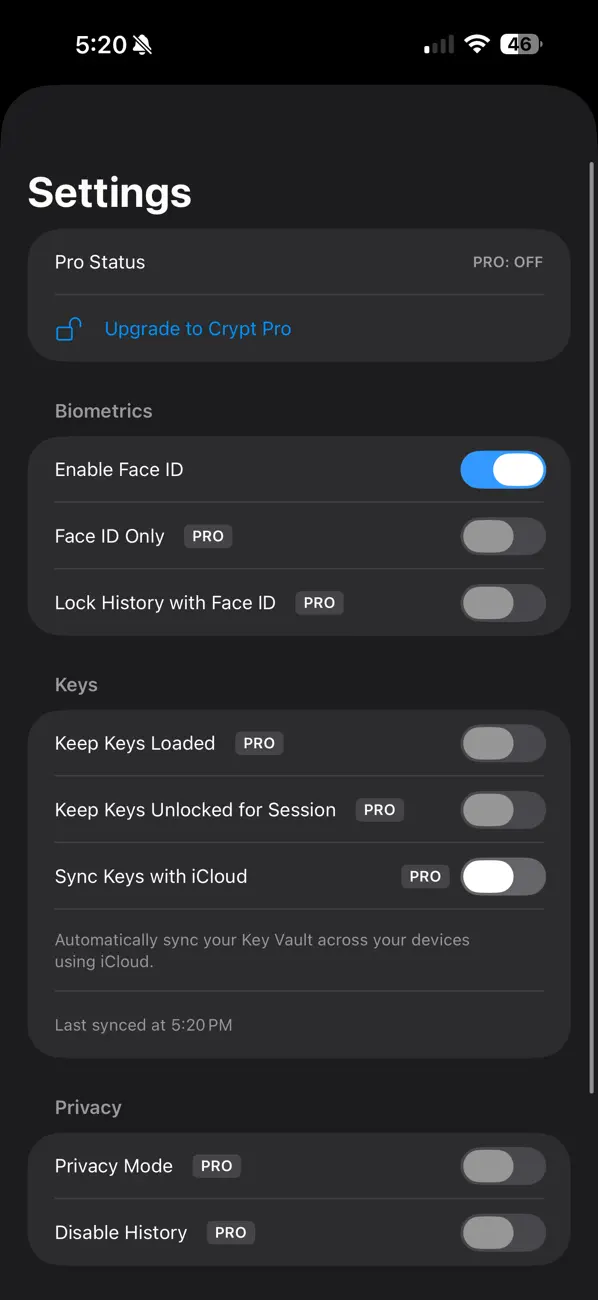Tap the Last synced at 5:20 PM text
The image size is (598, 1300).
click(x=143, y=1024)
